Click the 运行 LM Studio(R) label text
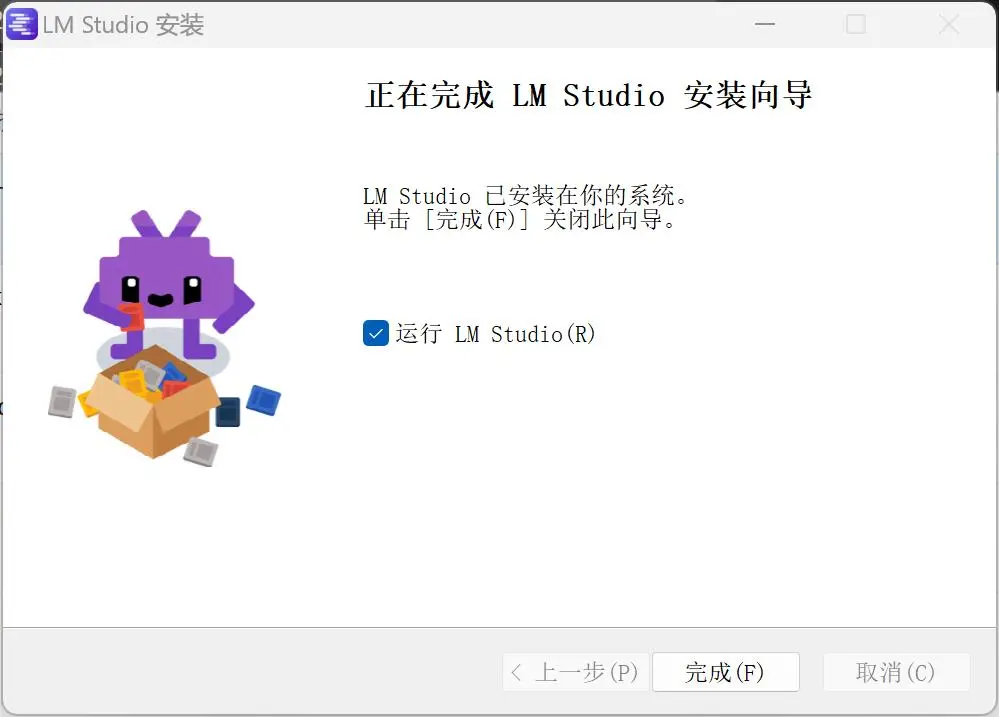999x717 pixels. point(495,333)
